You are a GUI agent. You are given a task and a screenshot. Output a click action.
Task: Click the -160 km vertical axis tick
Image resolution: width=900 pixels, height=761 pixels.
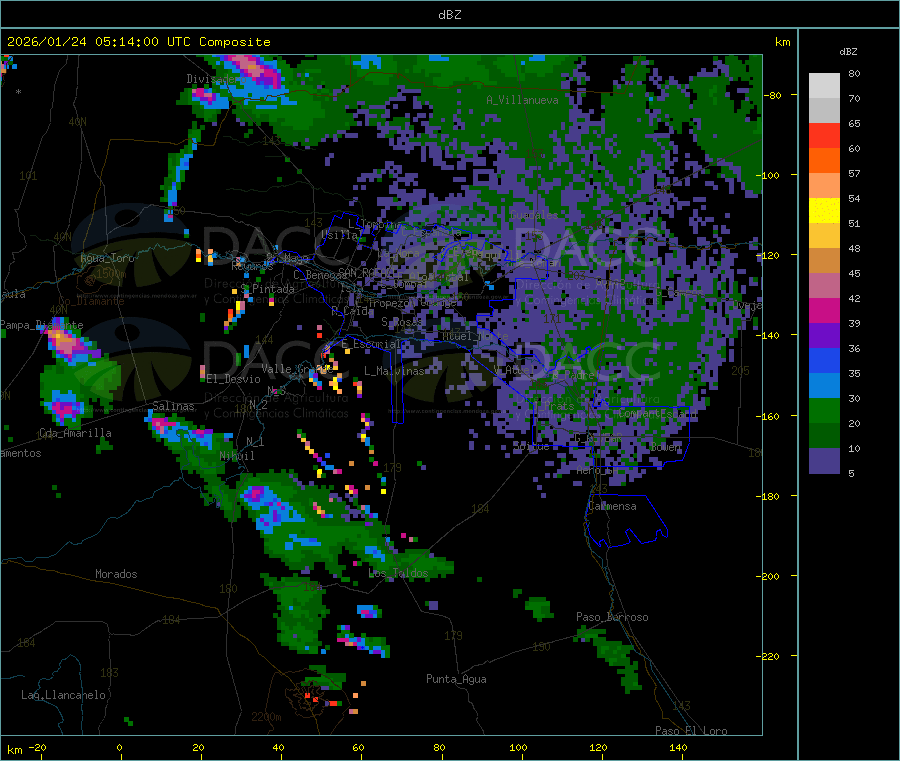coord(770,416)
